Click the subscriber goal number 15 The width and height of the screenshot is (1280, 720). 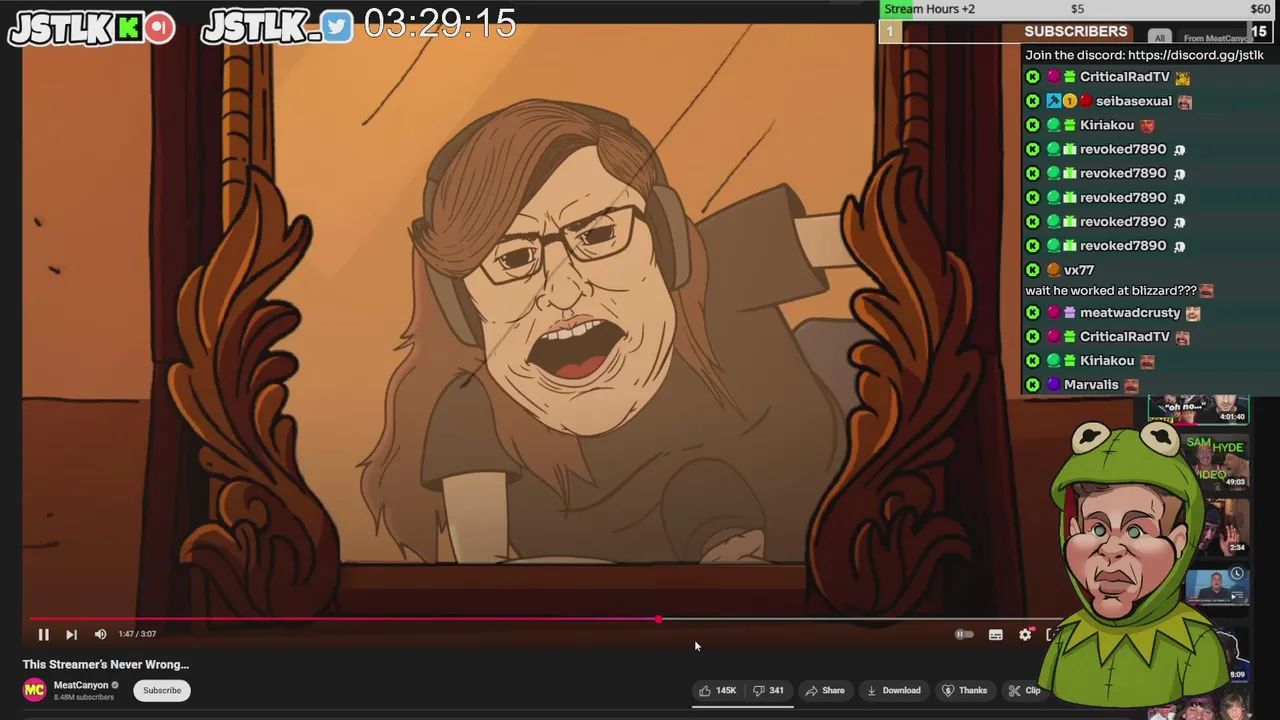point(1258,32)
